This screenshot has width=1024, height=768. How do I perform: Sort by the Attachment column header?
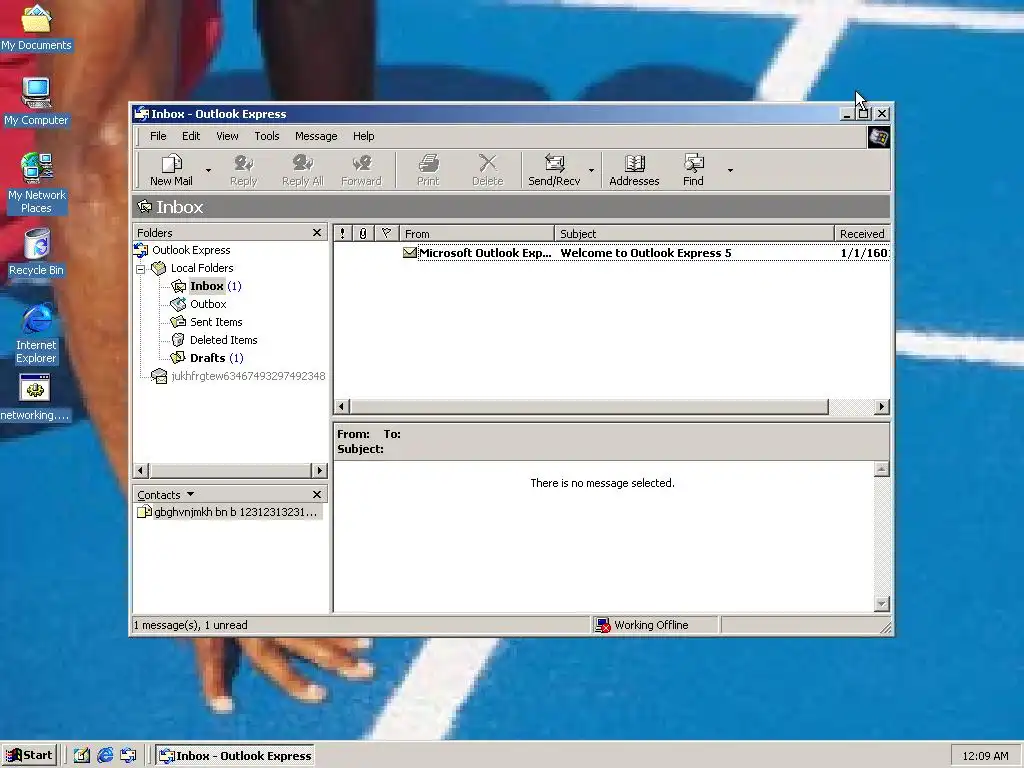[x=363, y=233]
